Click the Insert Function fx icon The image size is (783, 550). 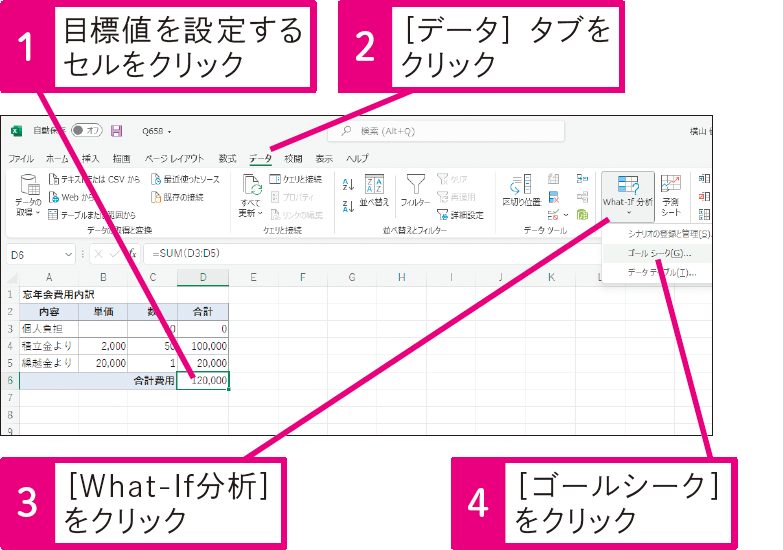132,254
